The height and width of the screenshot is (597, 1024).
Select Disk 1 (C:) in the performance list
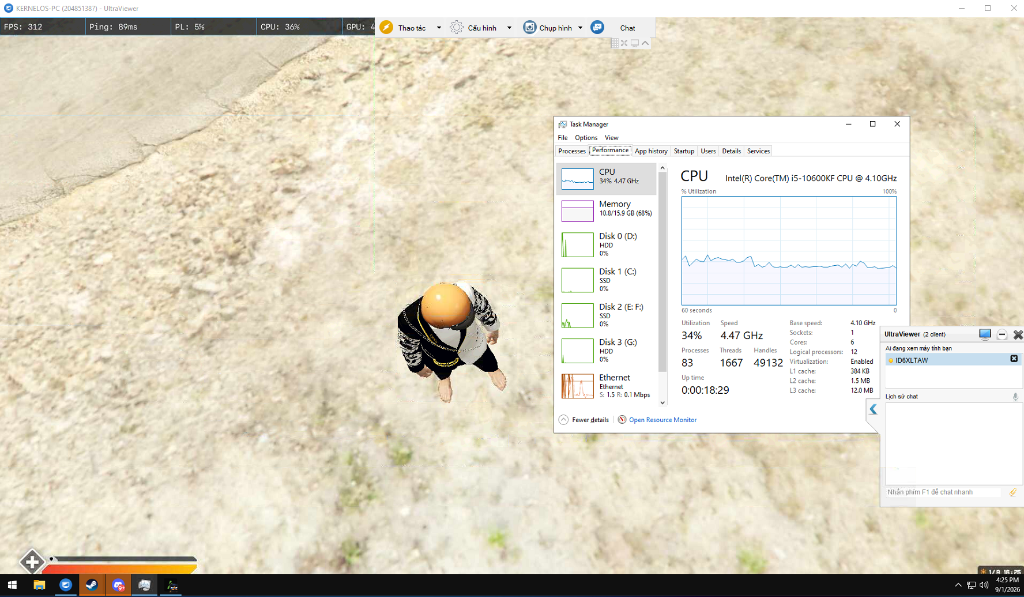pyautogui.click(x=607, y=280)
